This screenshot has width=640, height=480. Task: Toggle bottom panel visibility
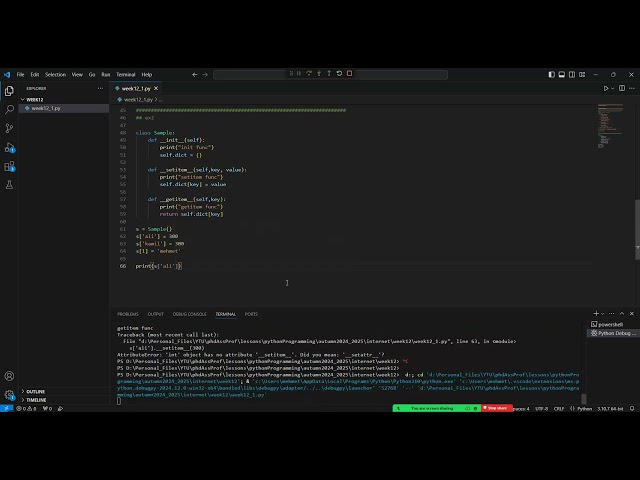(x=562, y=74)
